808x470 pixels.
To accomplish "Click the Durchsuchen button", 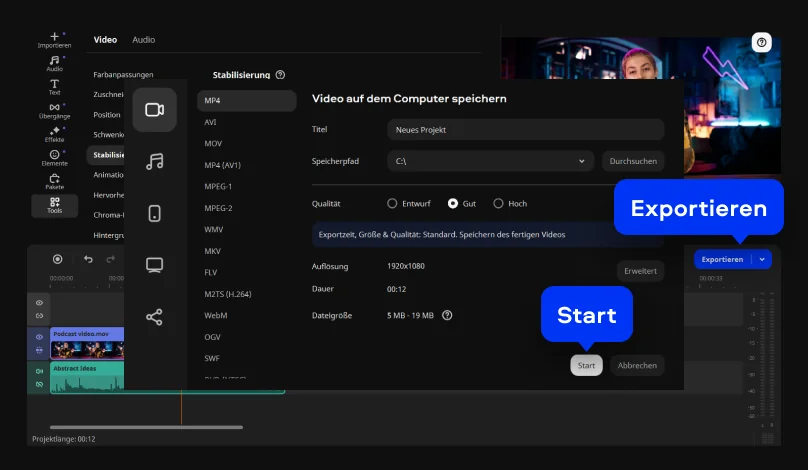I will (632, 161).
